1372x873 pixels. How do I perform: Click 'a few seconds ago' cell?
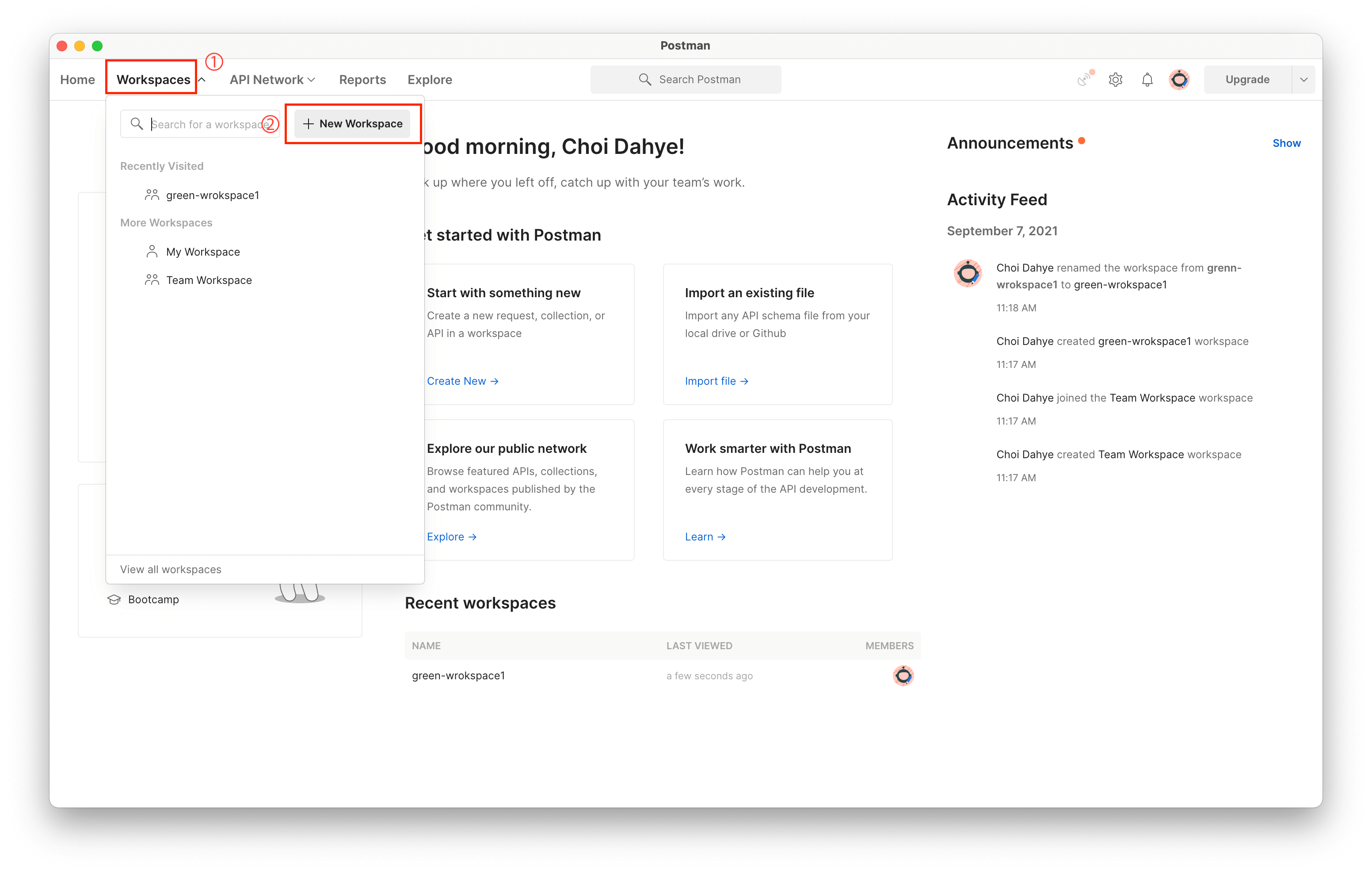point(709,676)
